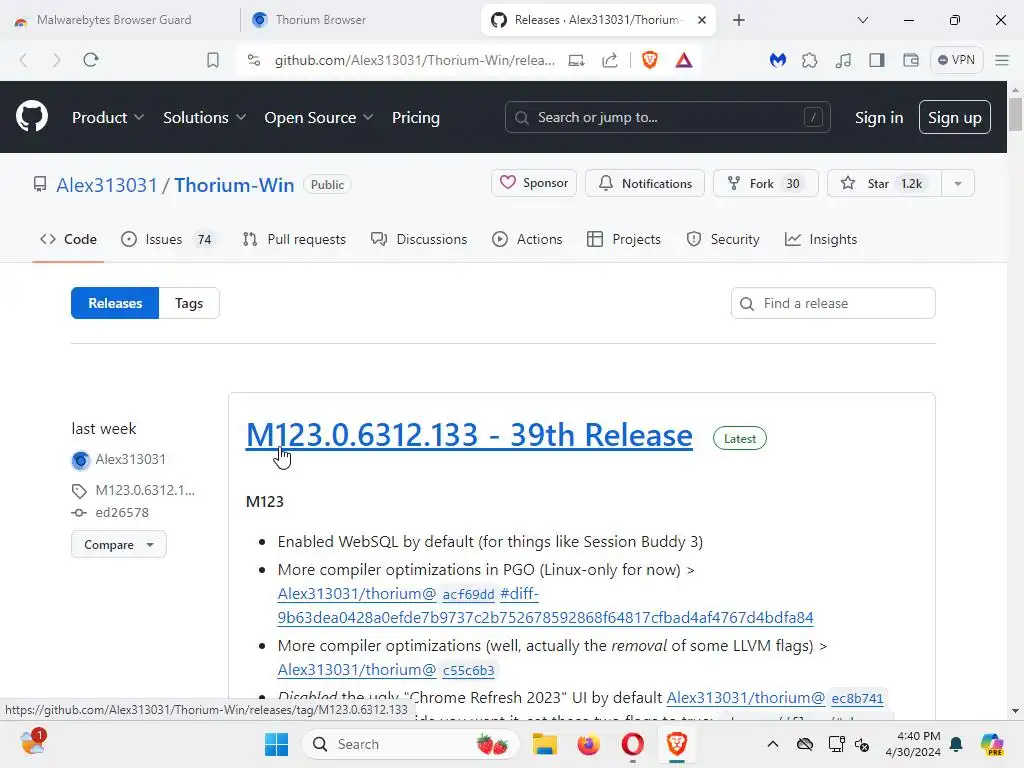Focus the Search or jump to field
Image resolution: width=1024 pixels, height=768 pixels.
click(667, 118)
